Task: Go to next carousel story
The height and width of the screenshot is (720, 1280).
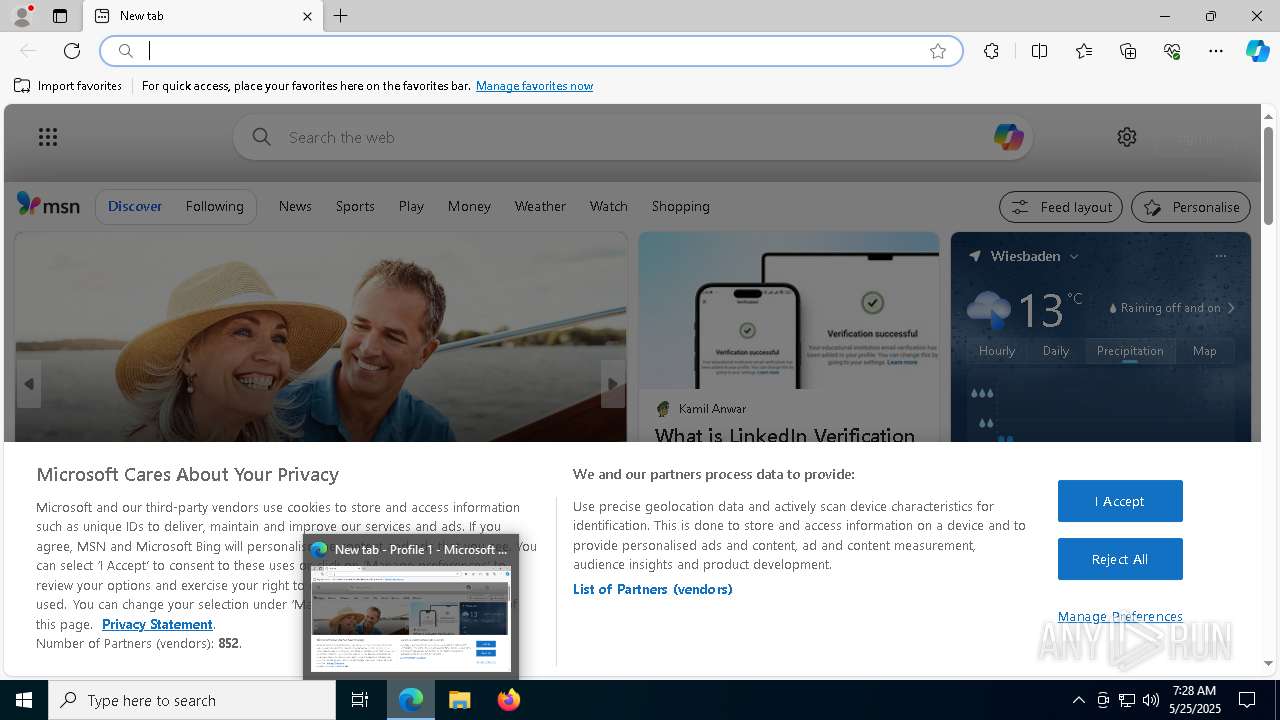Action: [613, 384]
